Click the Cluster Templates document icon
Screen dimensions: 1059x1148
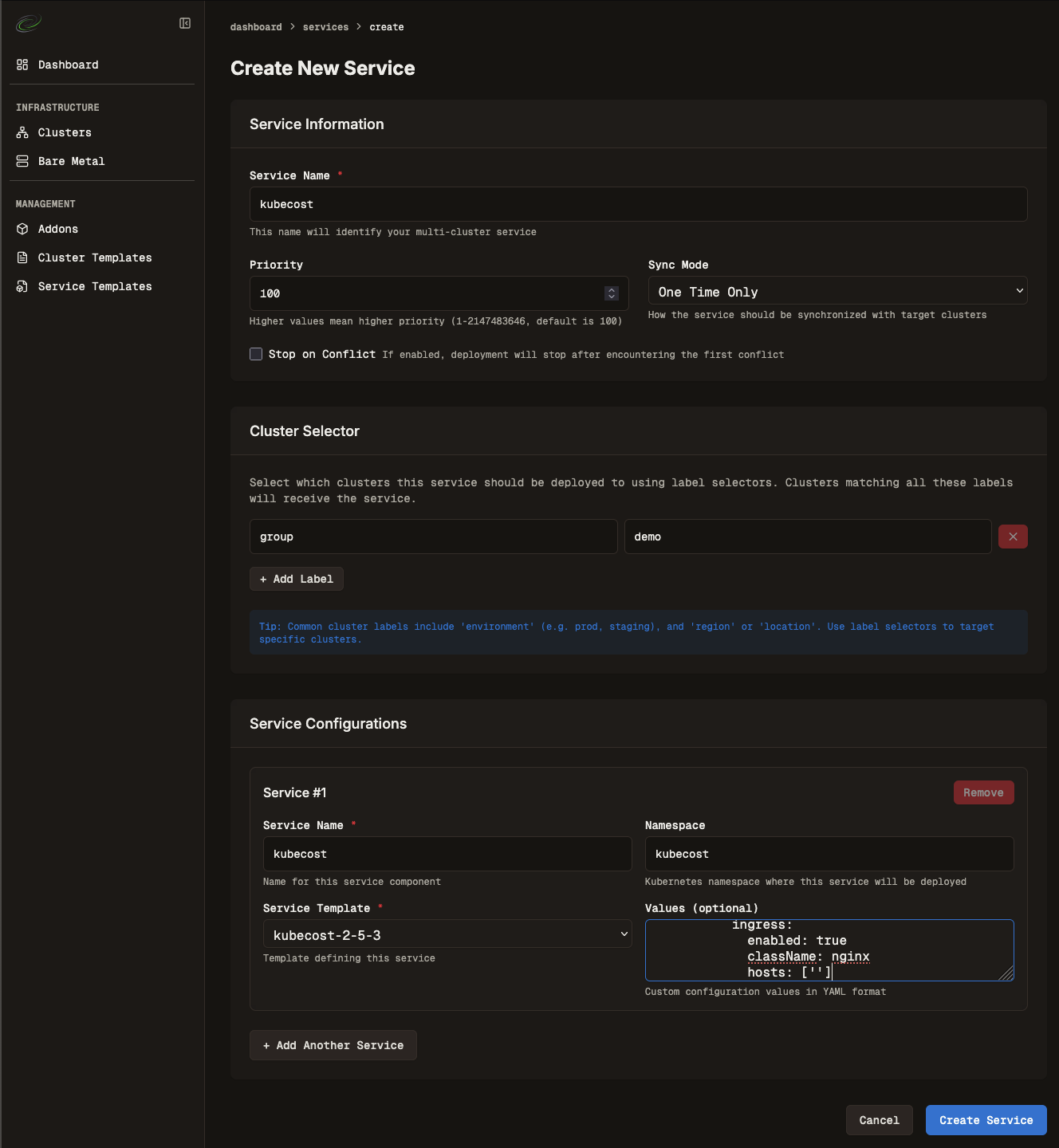coord(22,258)
